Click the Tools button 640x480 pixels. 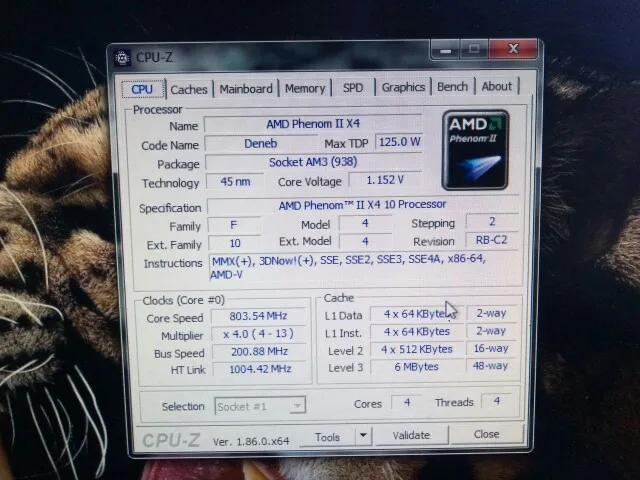(x=327, y=437)
